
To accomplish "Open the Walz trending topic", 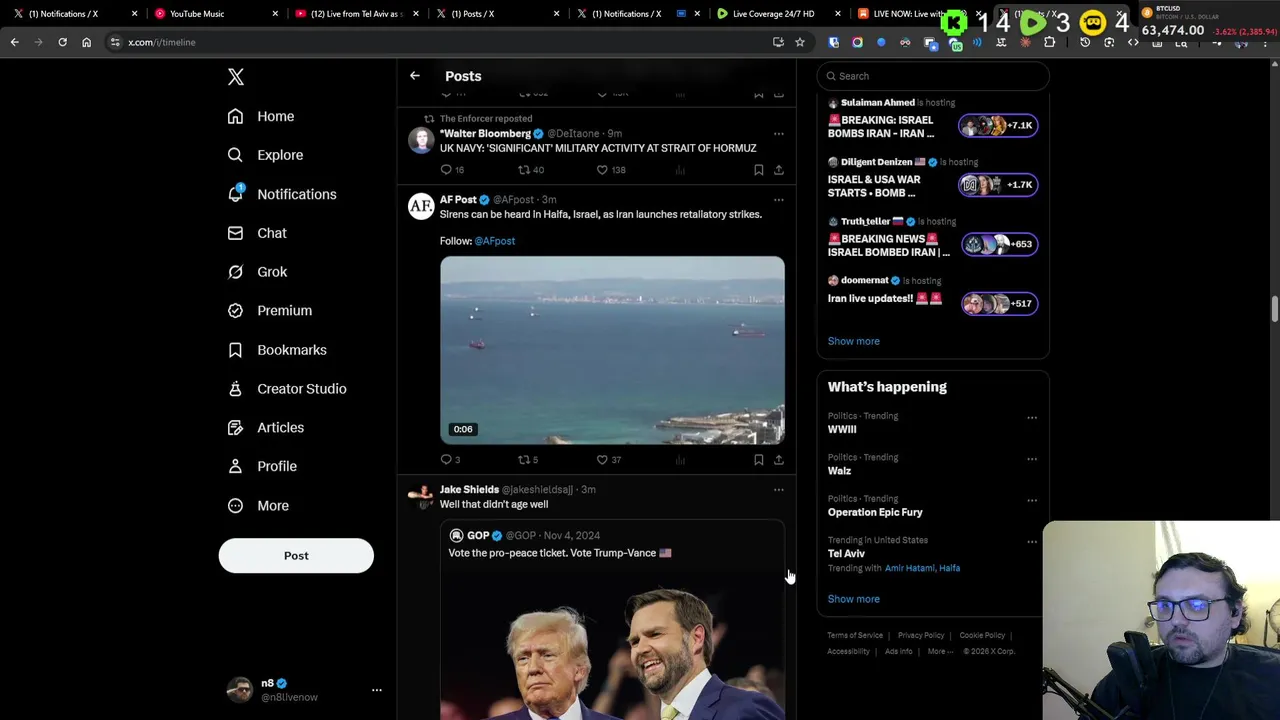I will click(x=839, y=471).
